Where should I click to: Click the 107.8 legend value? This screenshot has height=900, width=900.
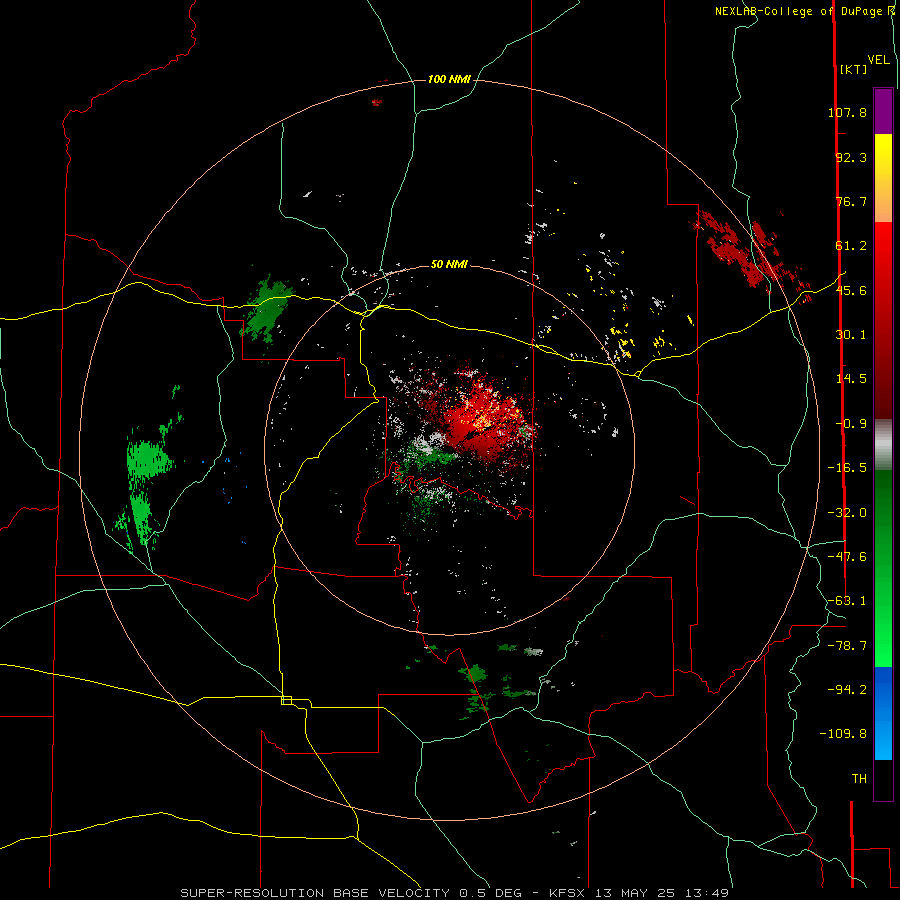847,112
